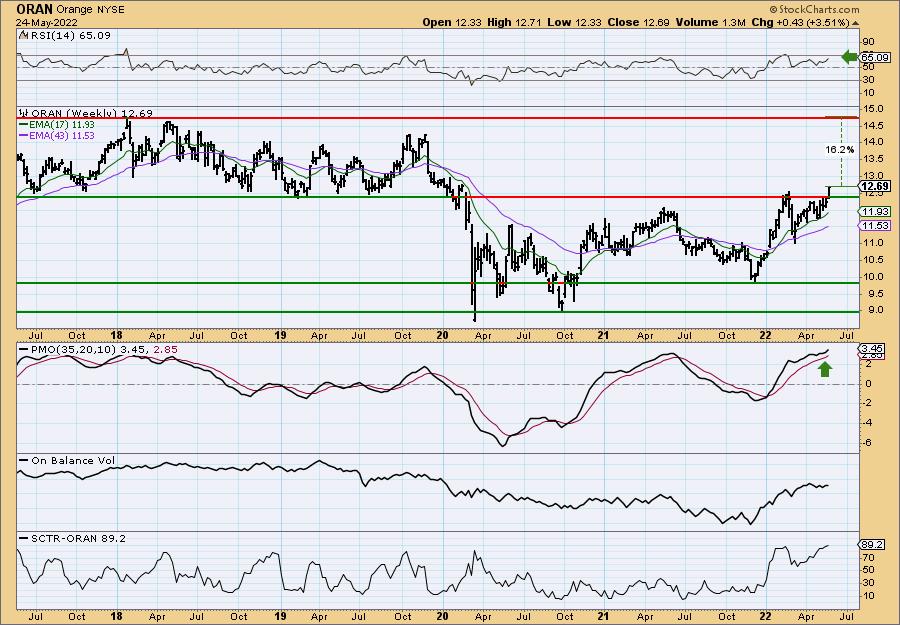Click the bold 12.69 price tag on axis

click(875, 186)
